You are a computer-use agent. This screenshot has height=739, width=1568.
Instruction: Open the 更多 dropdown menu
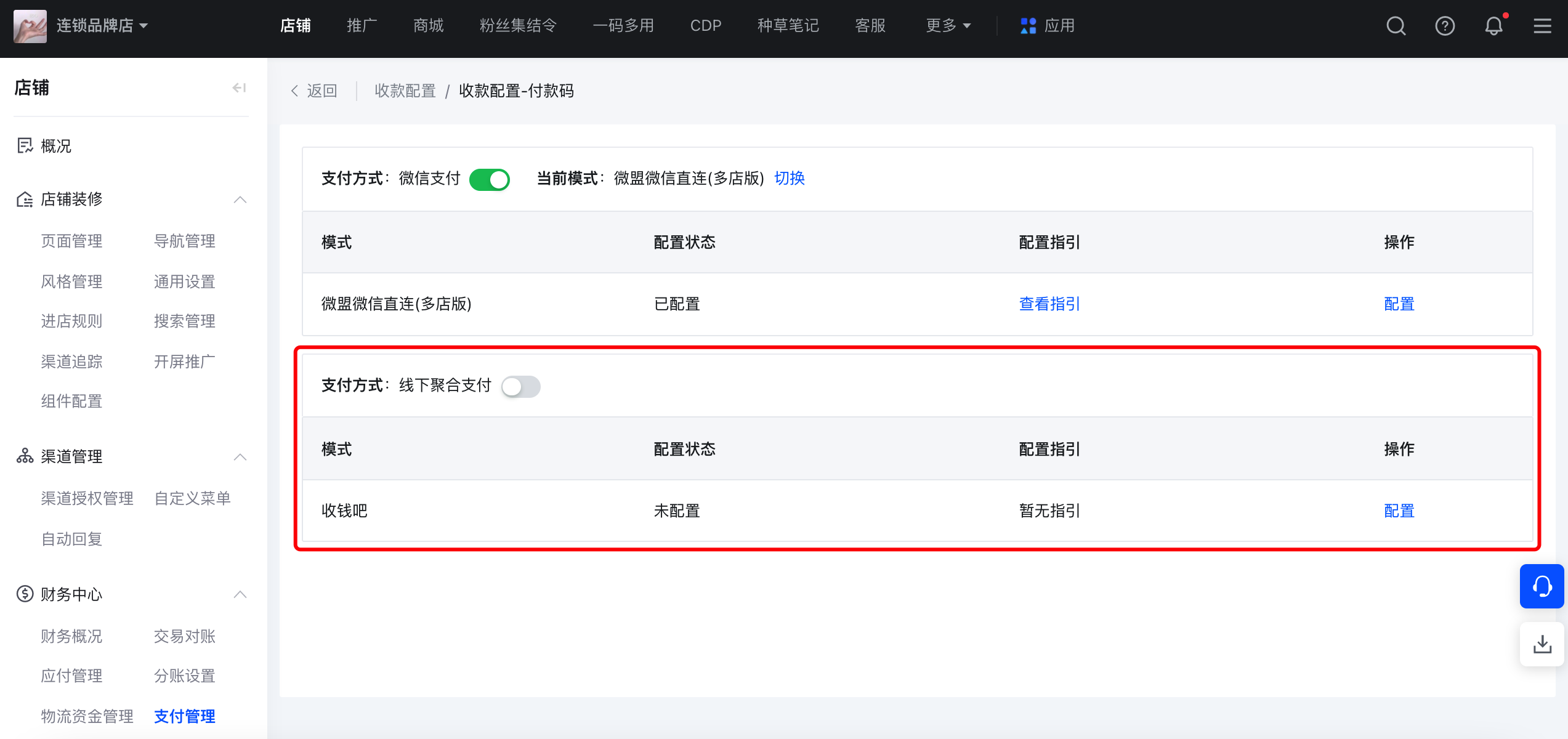(x=947, y=26)
